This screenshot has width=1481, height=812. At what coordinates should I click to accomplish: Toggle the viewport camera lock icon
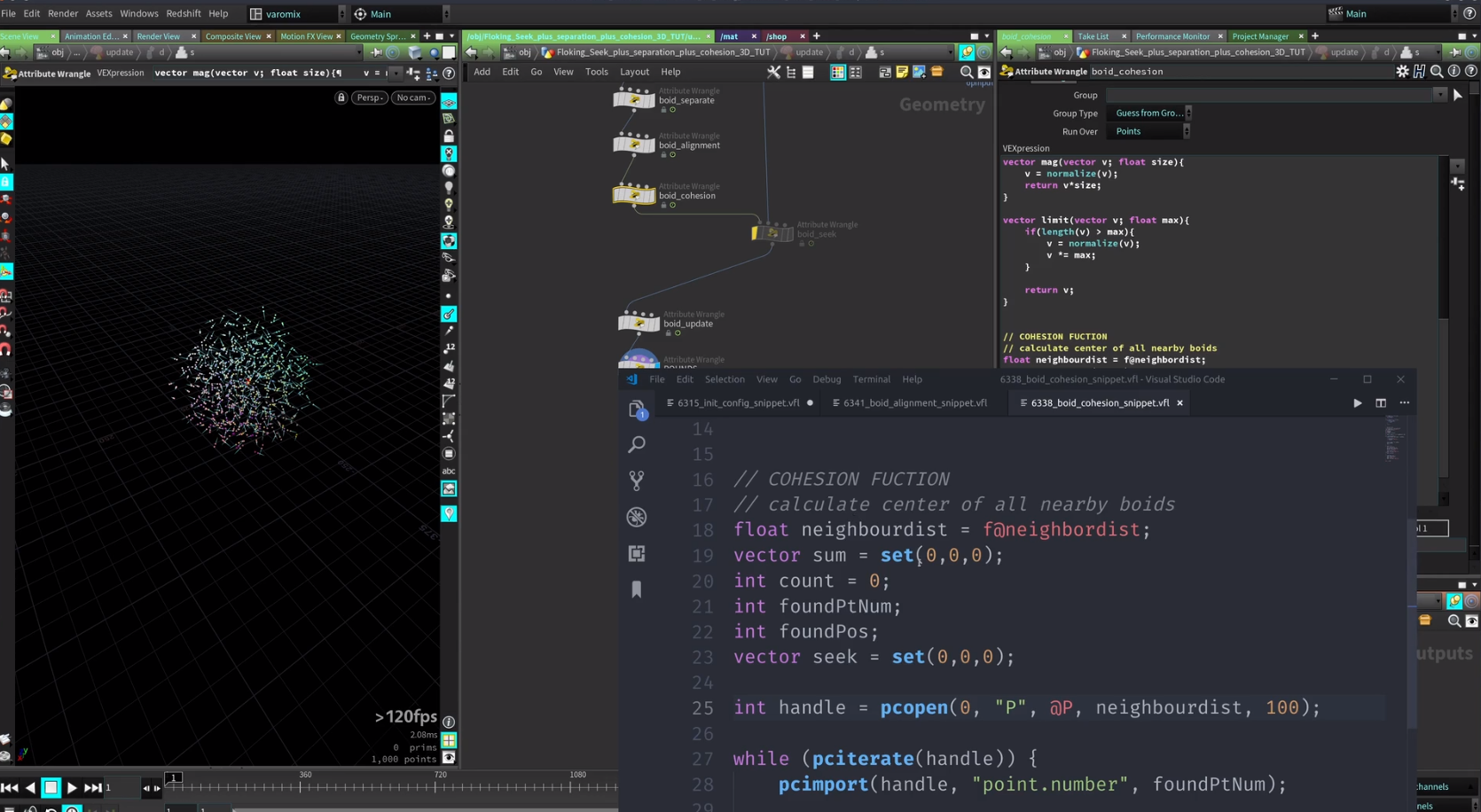point(341,98)
